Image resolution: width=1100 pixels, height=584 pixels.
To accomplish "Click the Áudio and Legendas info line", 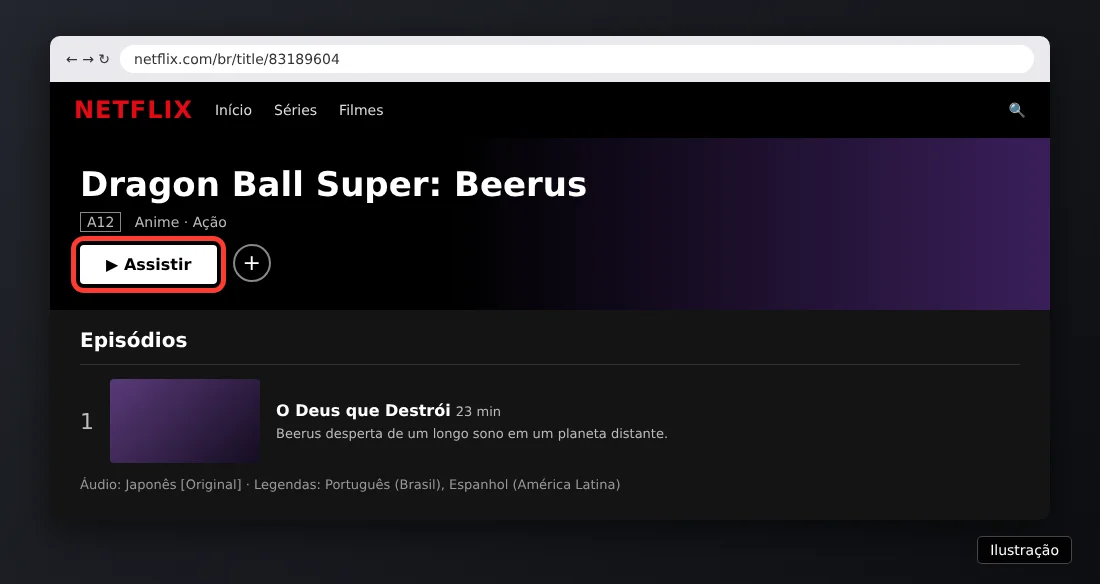I will click(x=350, y=484).
